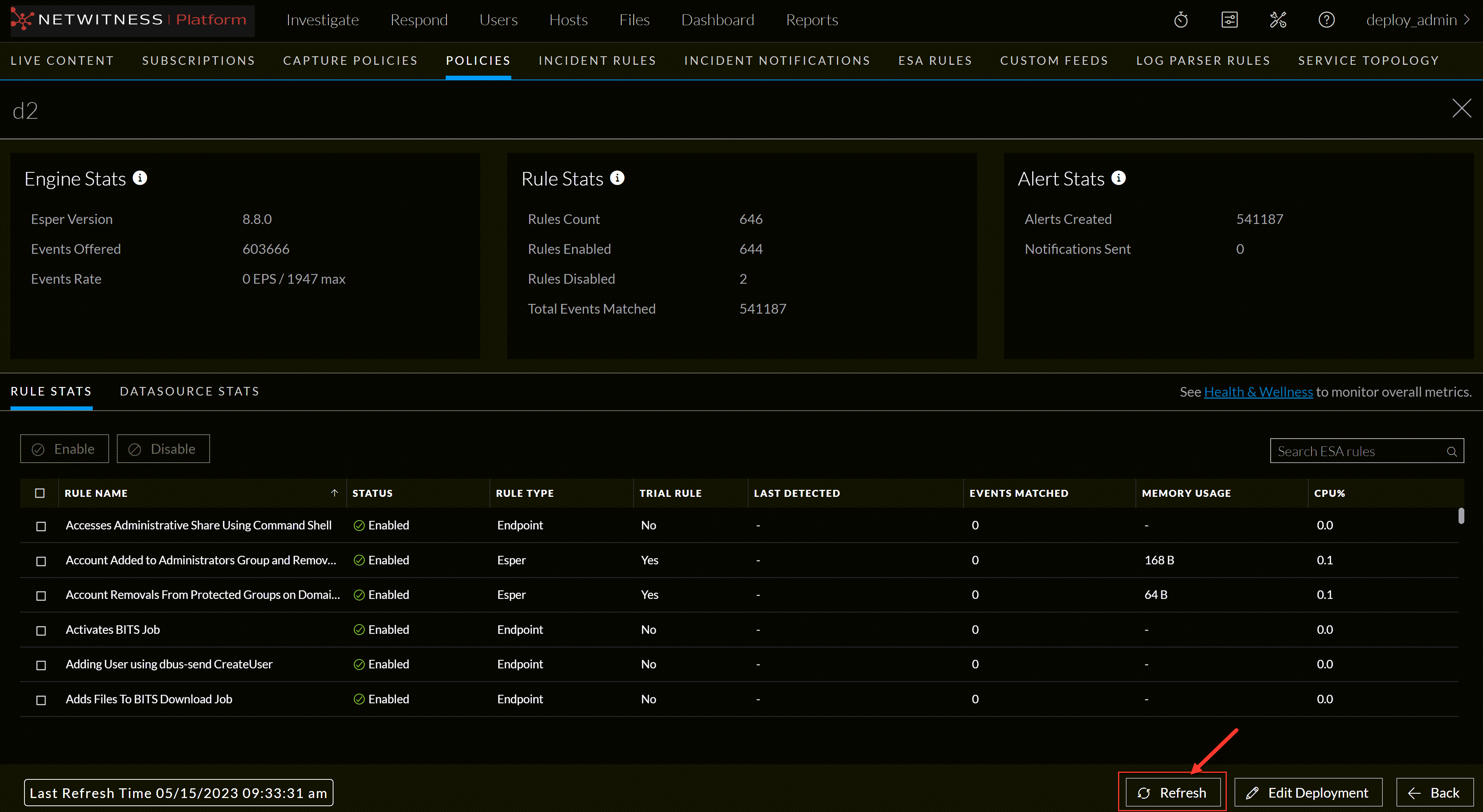1483x812 pixels.
Task: Open the INCIDENT RULES tab
Action: point(597,61)
